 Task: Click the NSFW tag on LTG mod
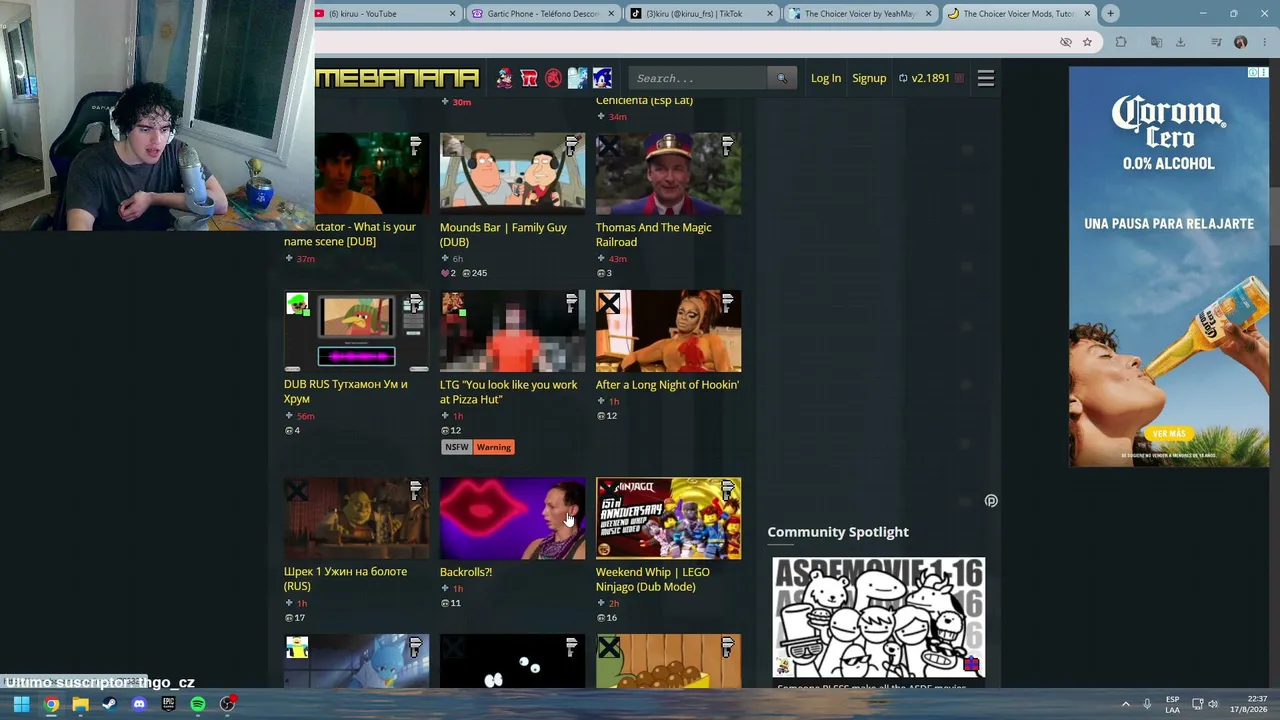point(457,447)
